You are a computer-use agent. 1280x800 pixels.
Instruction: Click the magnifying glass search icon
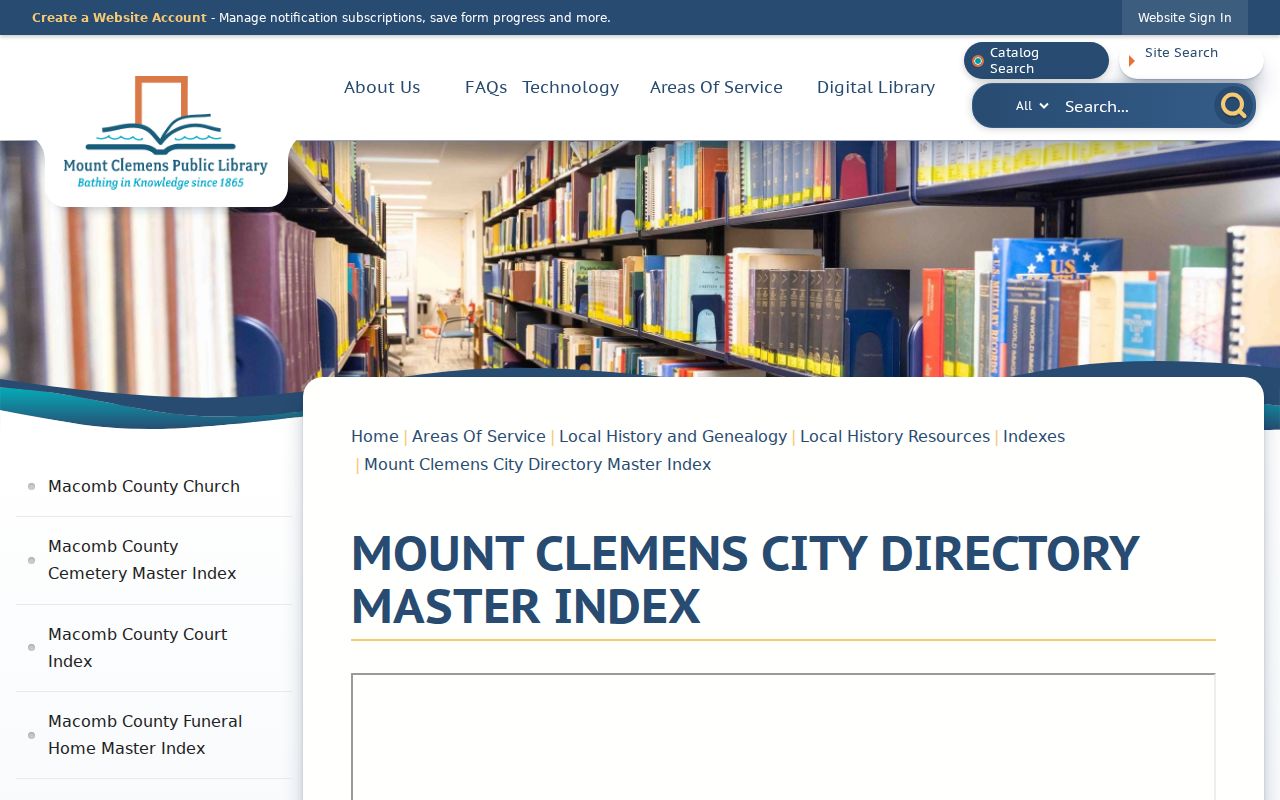click(x=1234, y=106)
